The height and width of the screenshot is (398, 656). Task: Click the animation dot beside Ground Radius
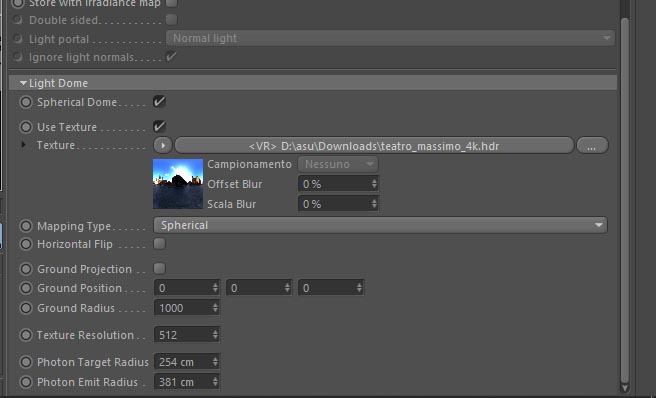tap(26, 308)
